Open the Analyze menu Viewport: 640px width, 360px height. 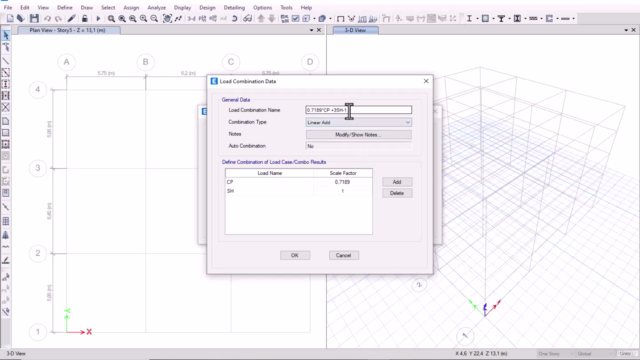click(x=156, y=7)
